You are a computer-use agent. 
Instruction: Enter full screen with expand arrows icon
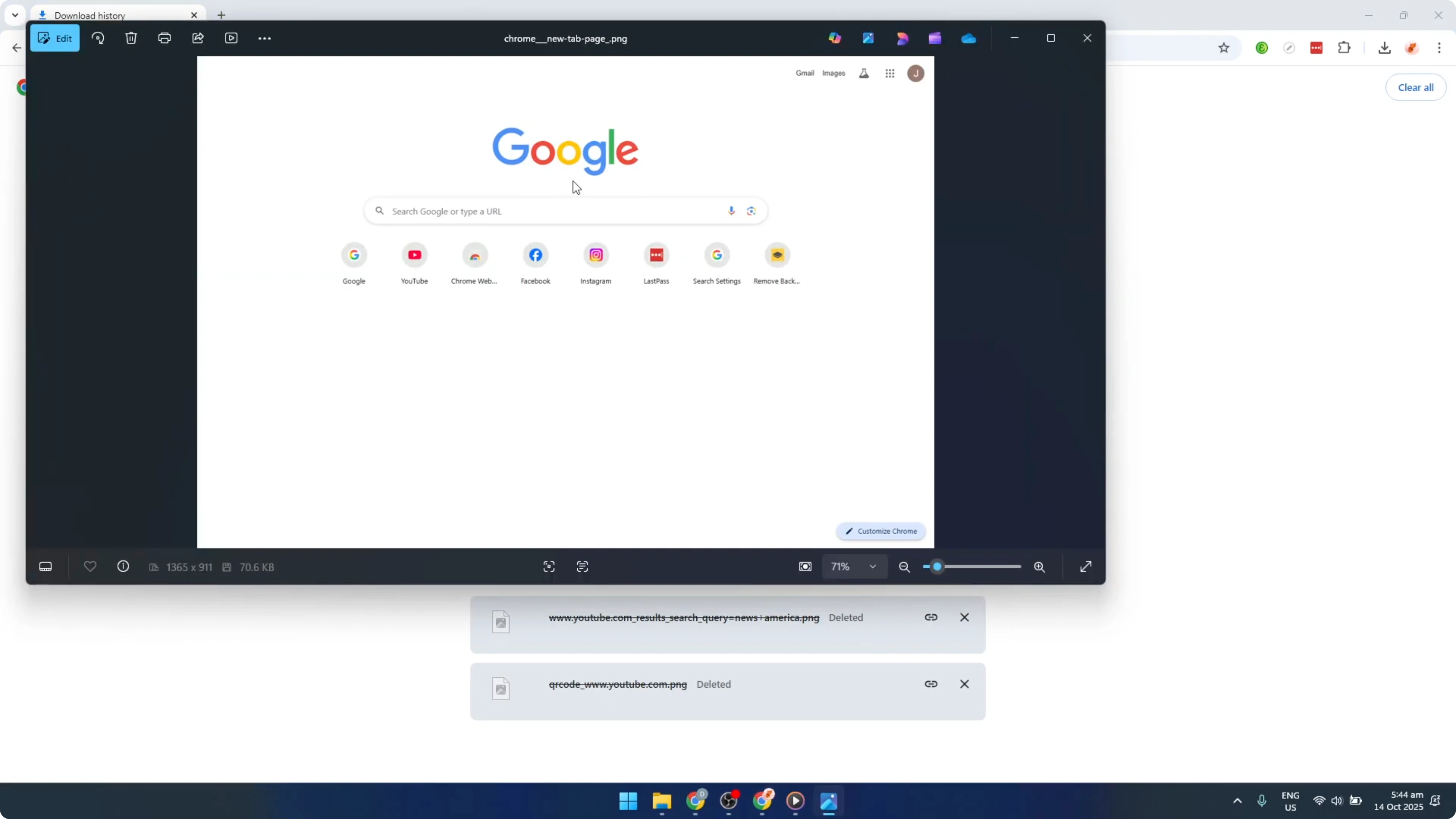pos(1086,567)
